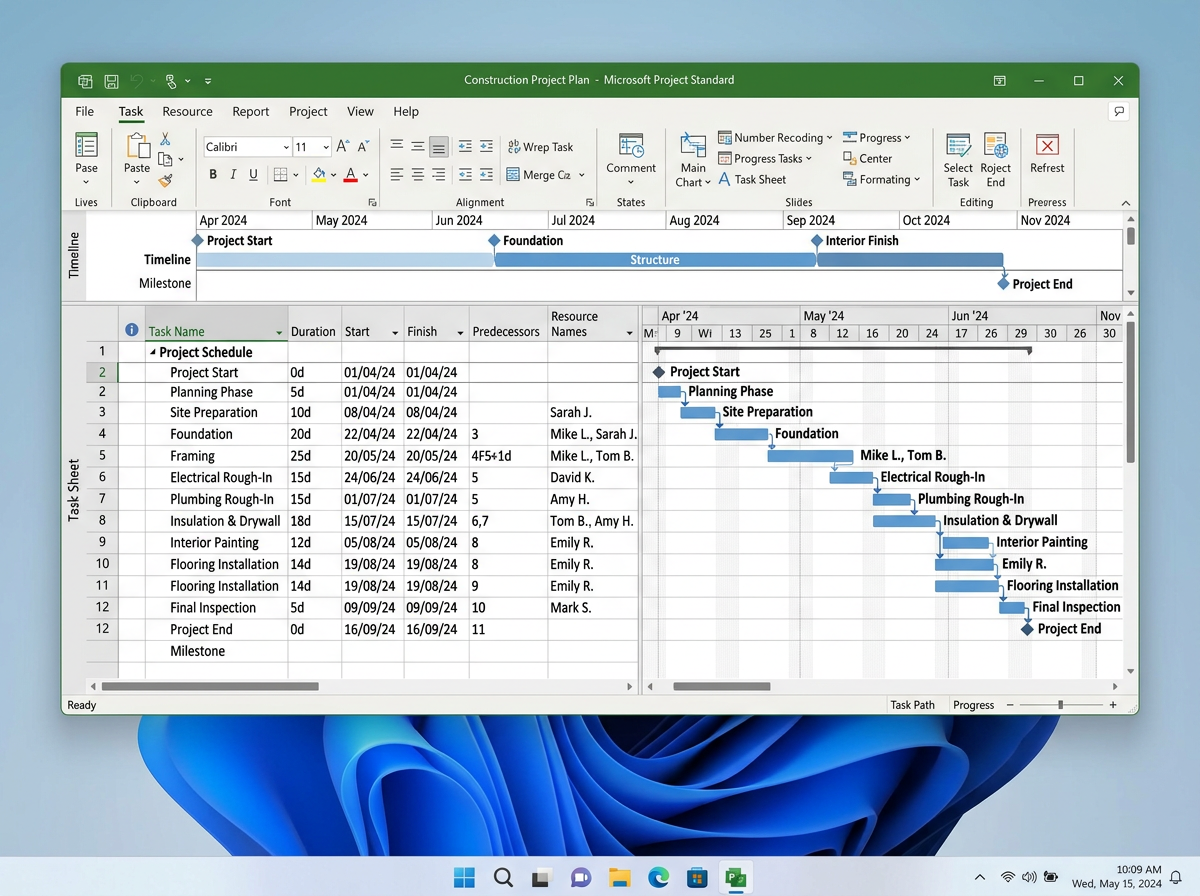Toggle align text right

[438, 175]
